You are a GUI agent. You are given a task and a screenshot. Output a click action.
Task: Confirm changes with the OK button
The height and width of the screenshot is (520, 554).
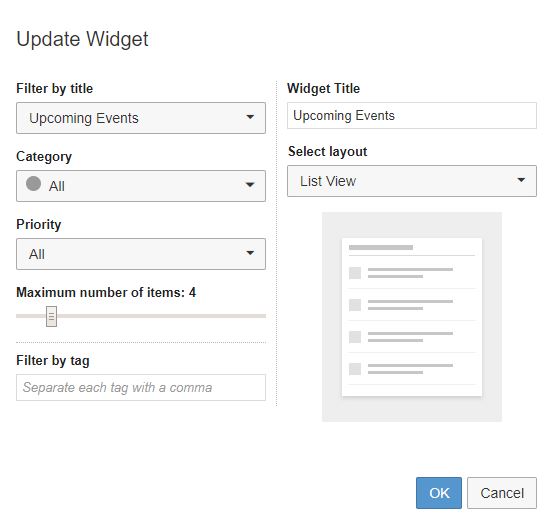438,493
